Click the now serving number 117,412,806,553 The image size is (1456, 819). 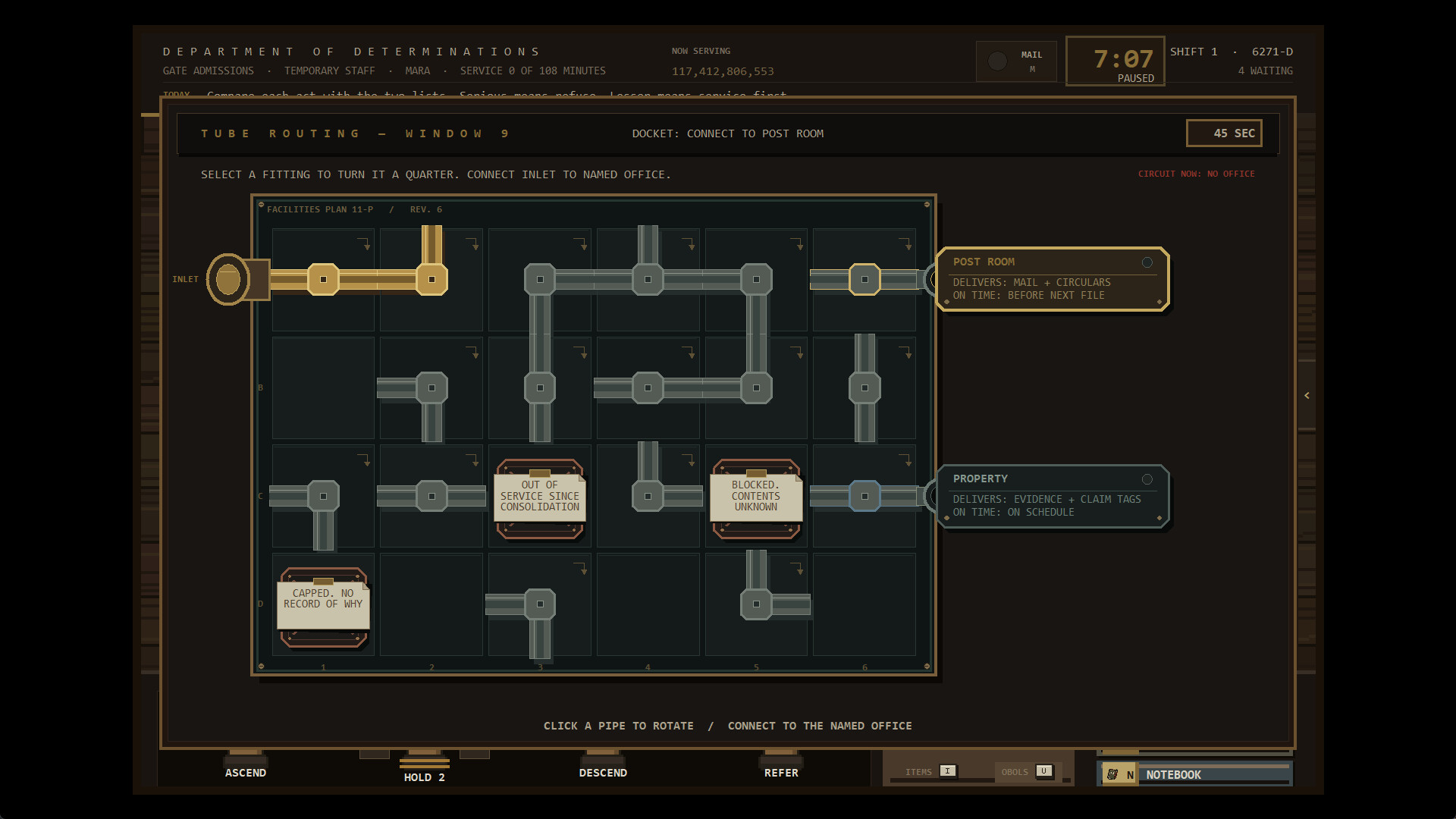(723, 71)
